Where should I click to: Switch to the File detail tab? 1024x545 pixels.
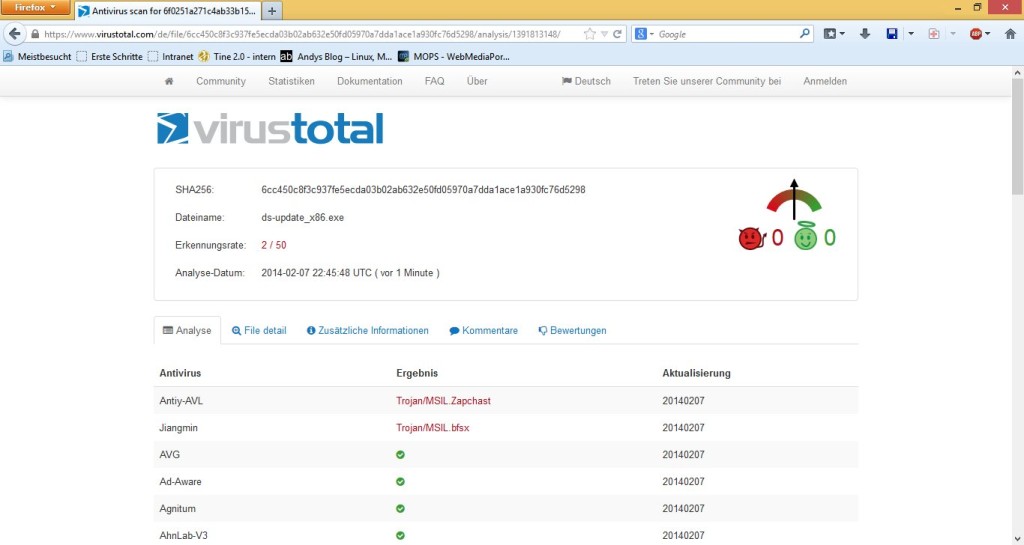(259, 330)
